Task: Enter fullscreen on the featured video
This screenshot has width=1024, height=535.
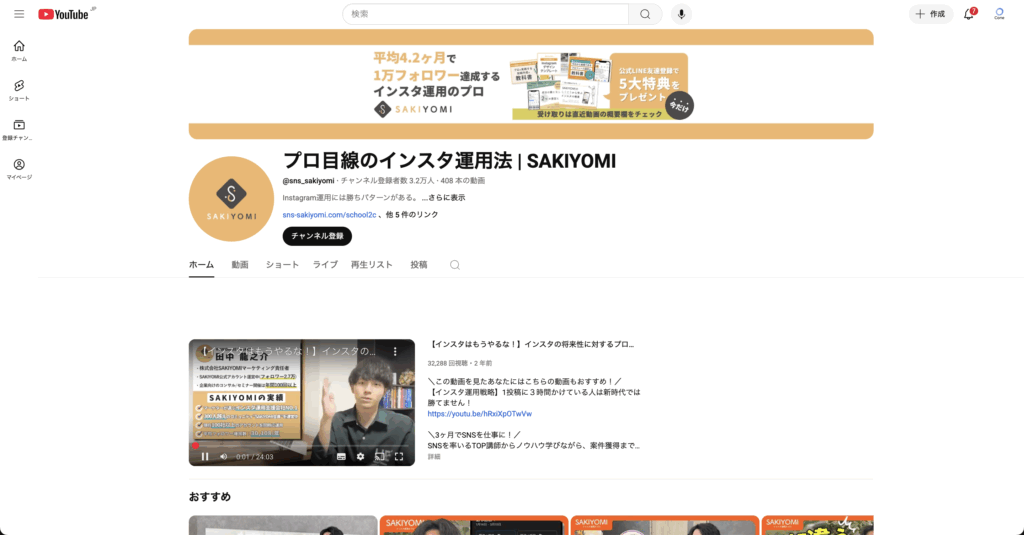Action: 399,457
